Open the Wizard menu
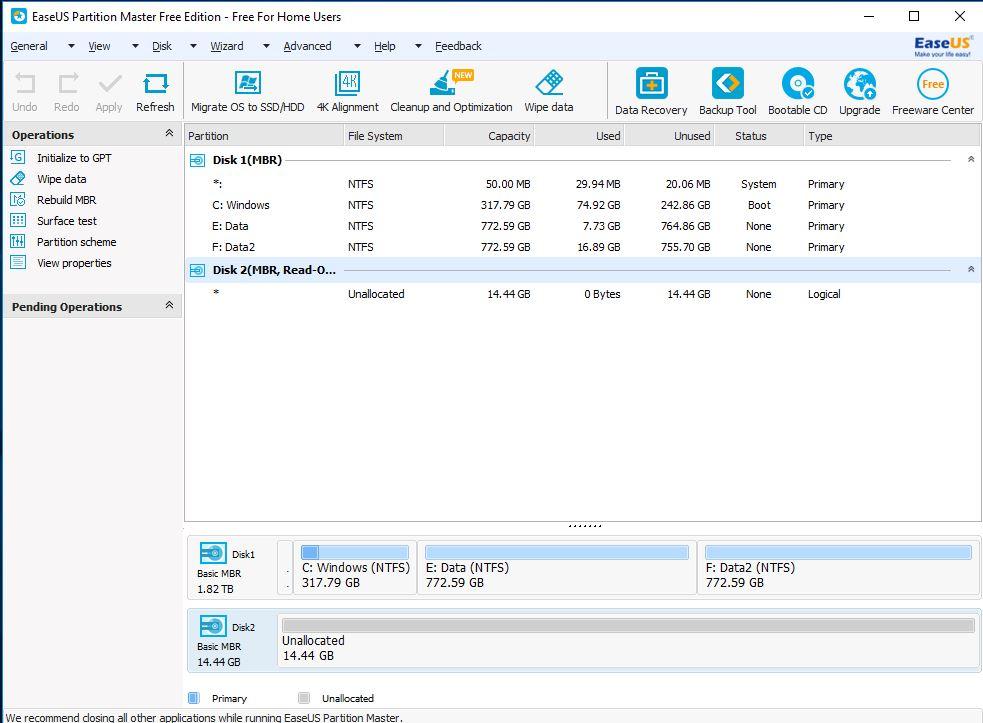The height and width of the screenshot is (723, 983). [226, 46]
